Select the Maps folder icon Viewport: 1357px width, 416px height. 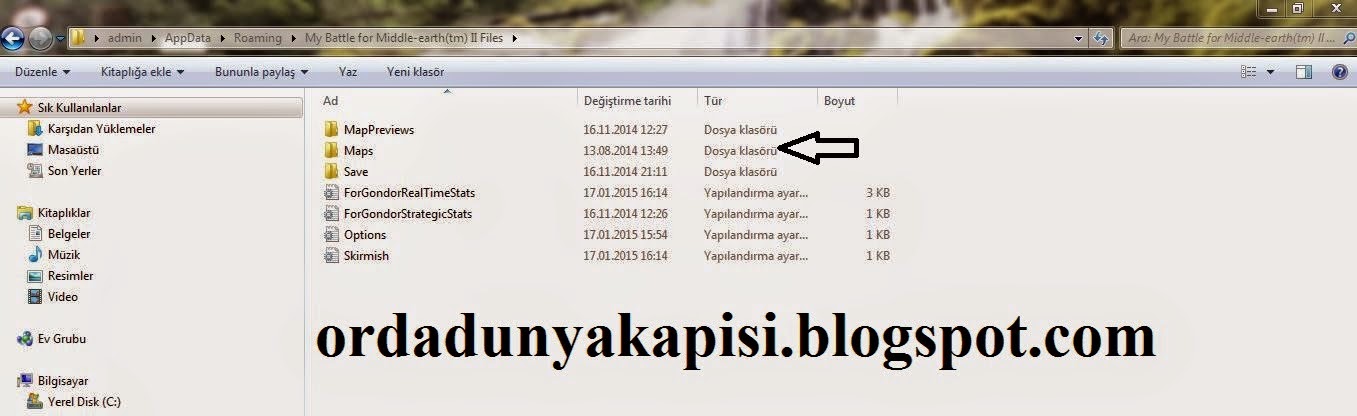point(332,151)
